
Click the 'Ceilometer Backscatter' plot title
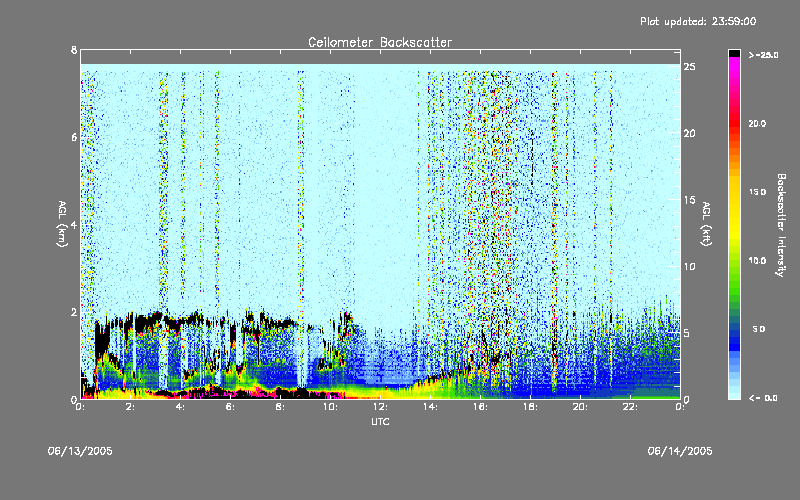click(380, 42)
